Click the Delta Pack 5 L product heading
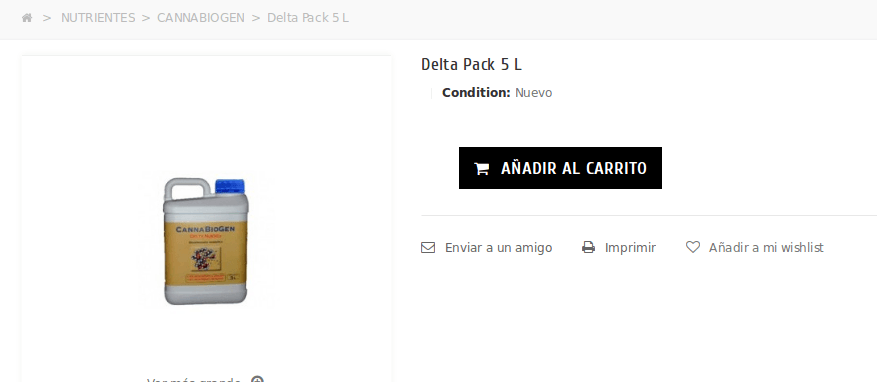 click(471, 64)
